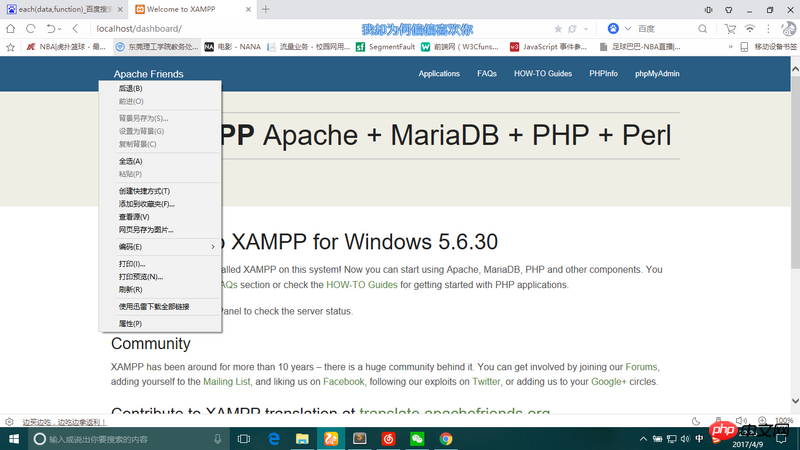Open the shopping cart toolbar icon
Screen dimensions: 800x450
(730, 29)
